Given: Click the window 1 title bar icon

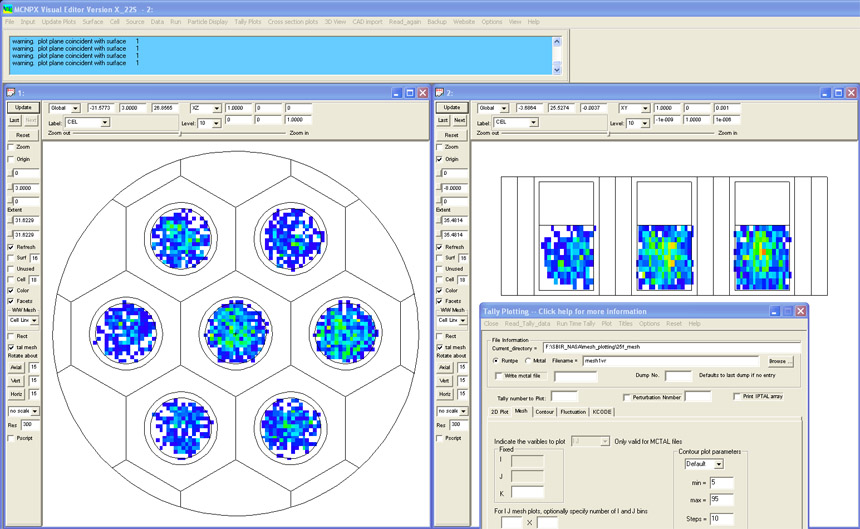Looking at the screenshot, I should tap(10, 93).
